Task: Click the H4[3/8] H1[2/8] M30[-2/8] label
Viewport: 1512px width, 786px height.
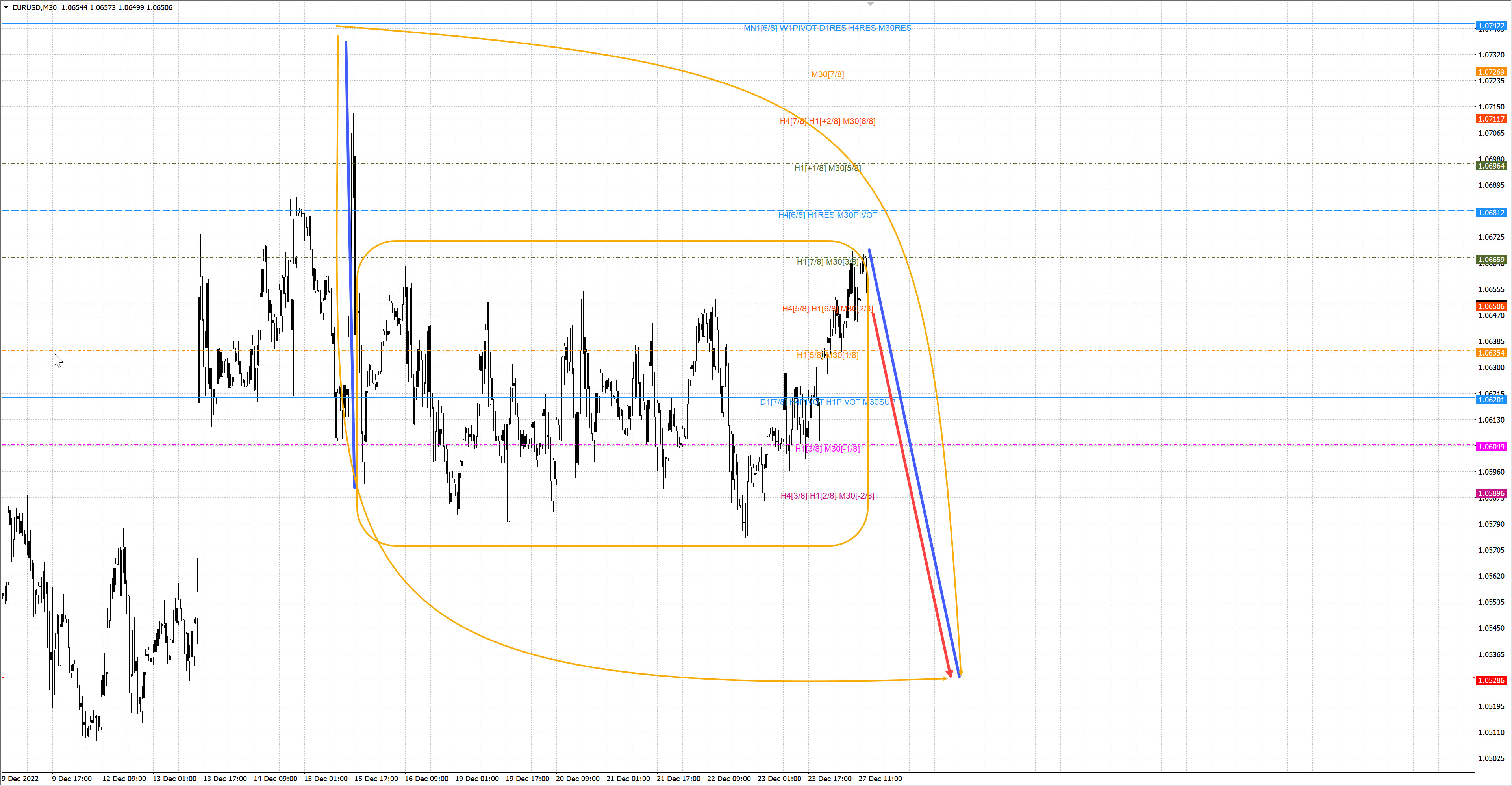Action: 827,495
